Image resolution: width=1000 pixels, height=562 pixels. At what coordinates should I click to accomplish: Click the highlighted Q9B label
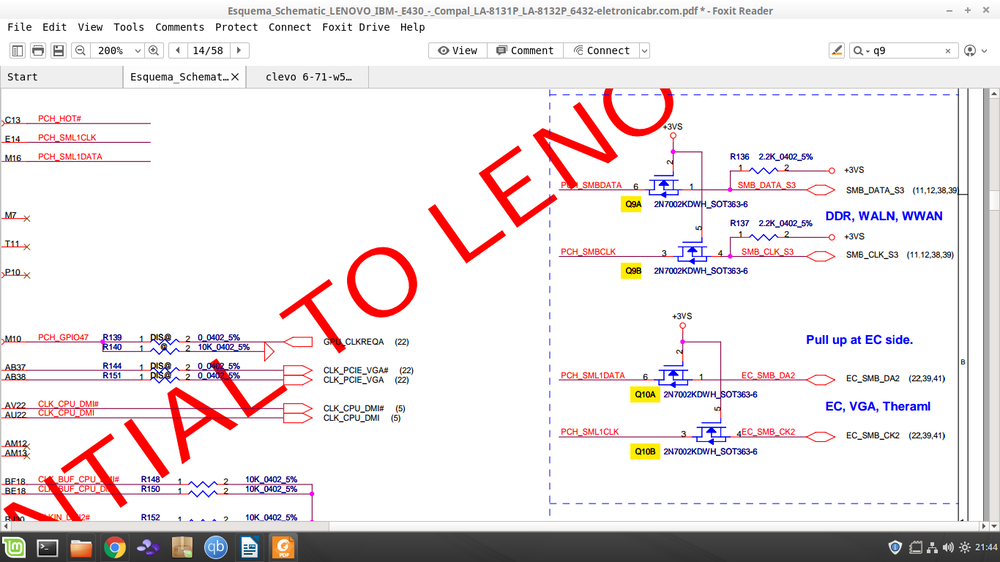coord(632,270)
